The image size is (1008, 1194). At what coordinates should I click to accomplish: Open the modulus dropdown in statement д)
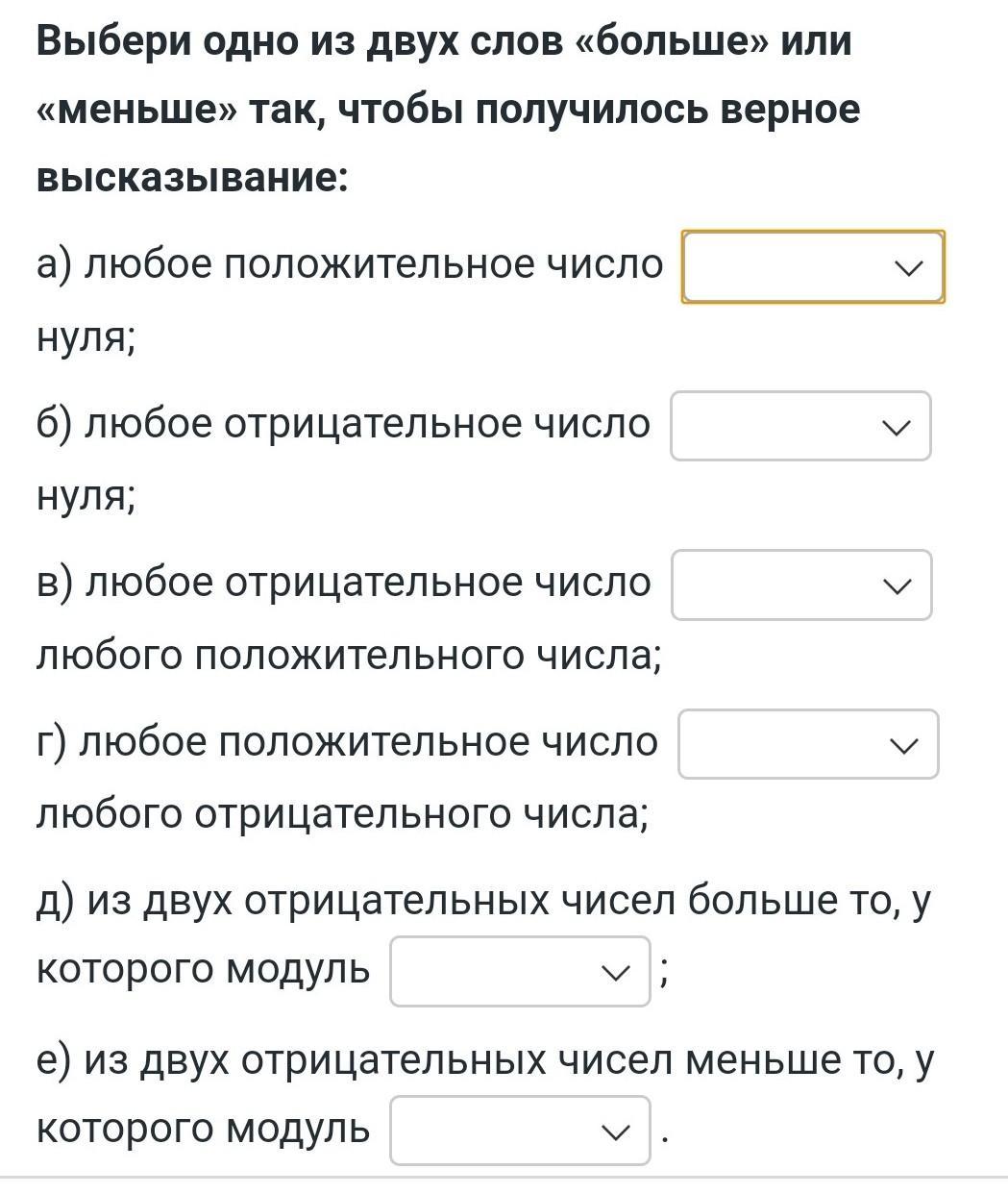[519, 972]
